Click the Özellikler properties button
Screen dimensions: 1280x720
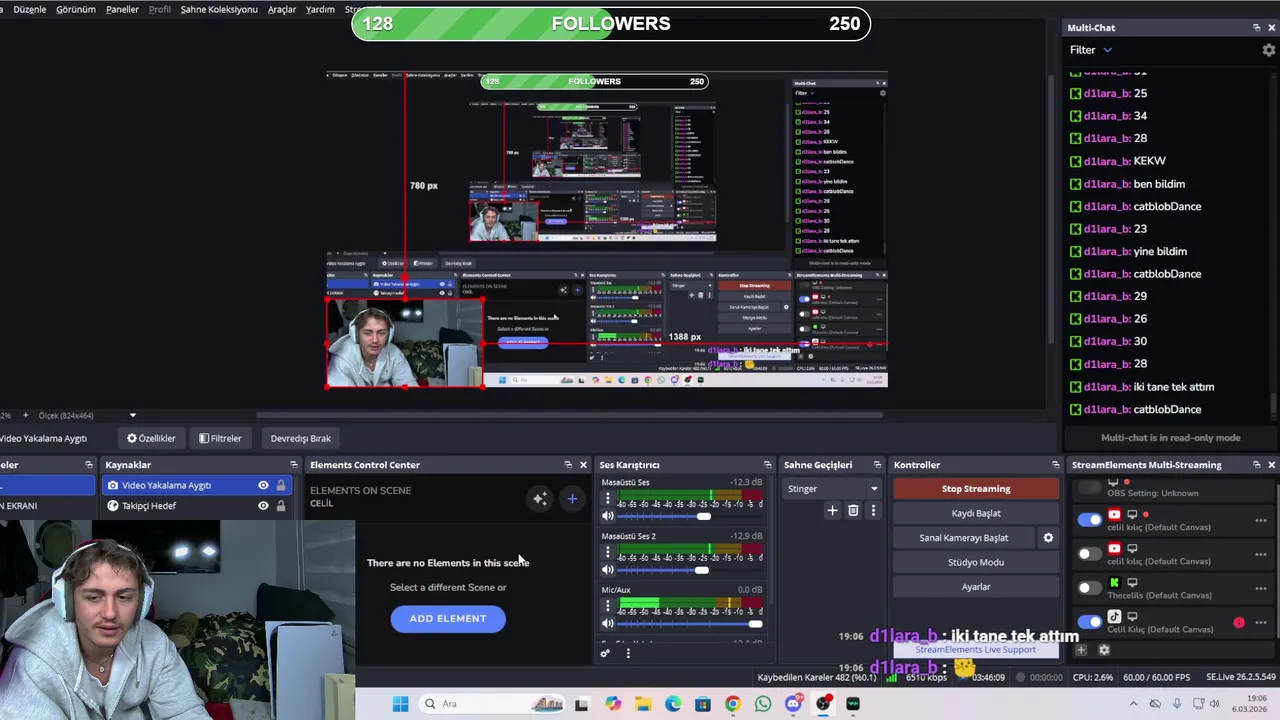click(151, 438)
